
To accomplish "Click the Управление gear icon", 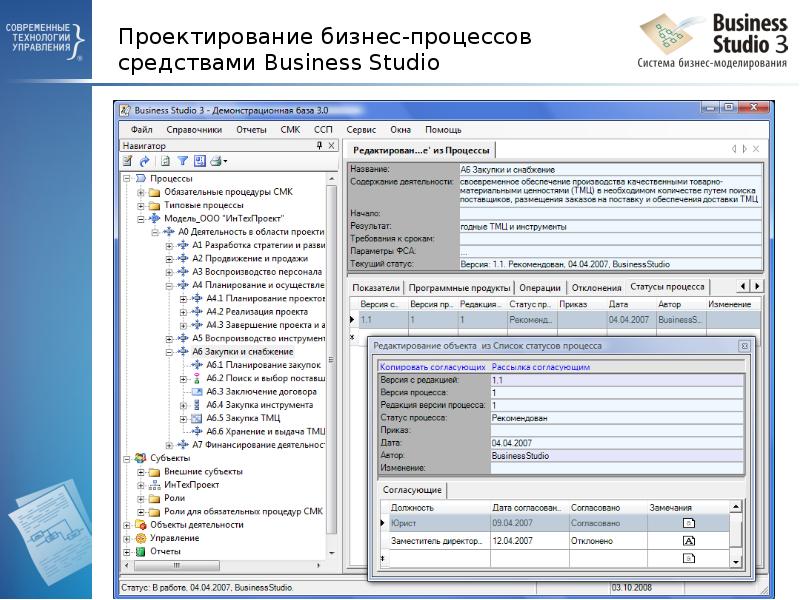I will (x=140, y=538).
